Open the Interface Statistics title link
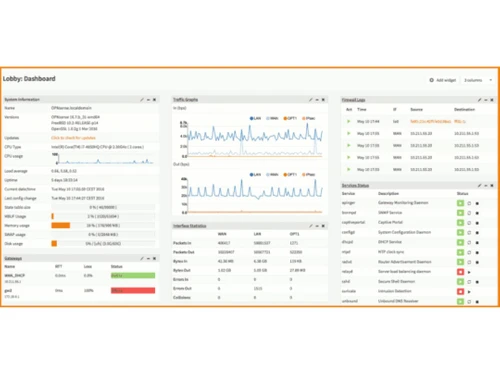 tap(190, 226)
